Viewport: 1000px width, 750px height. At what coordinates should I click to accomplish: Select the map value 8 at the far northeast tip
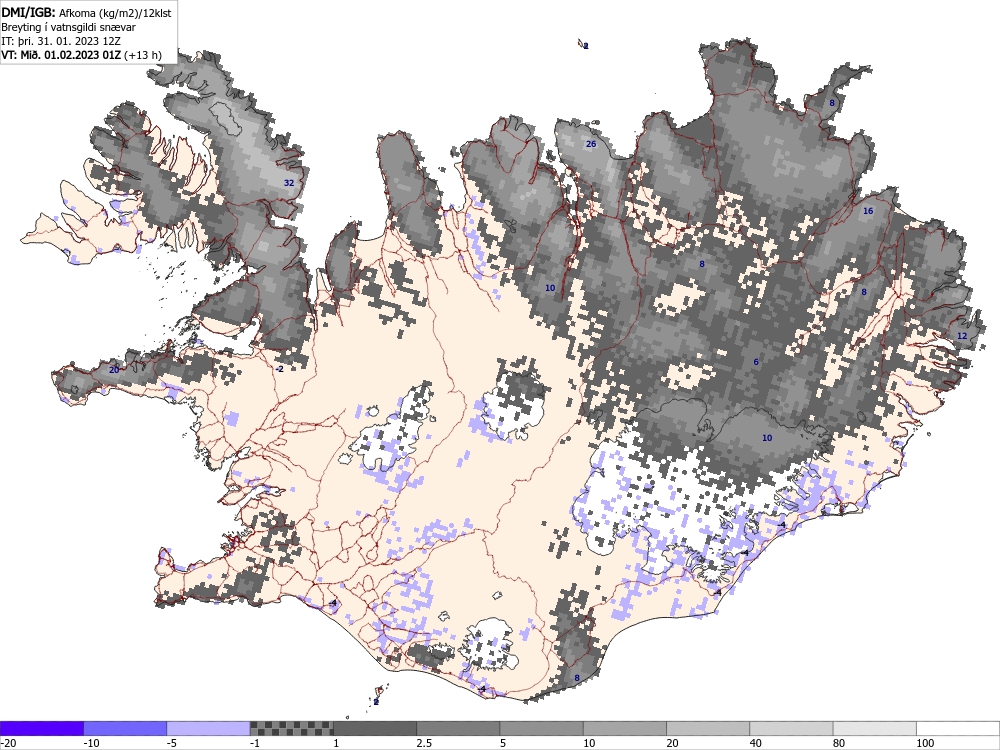coord(832,103)
